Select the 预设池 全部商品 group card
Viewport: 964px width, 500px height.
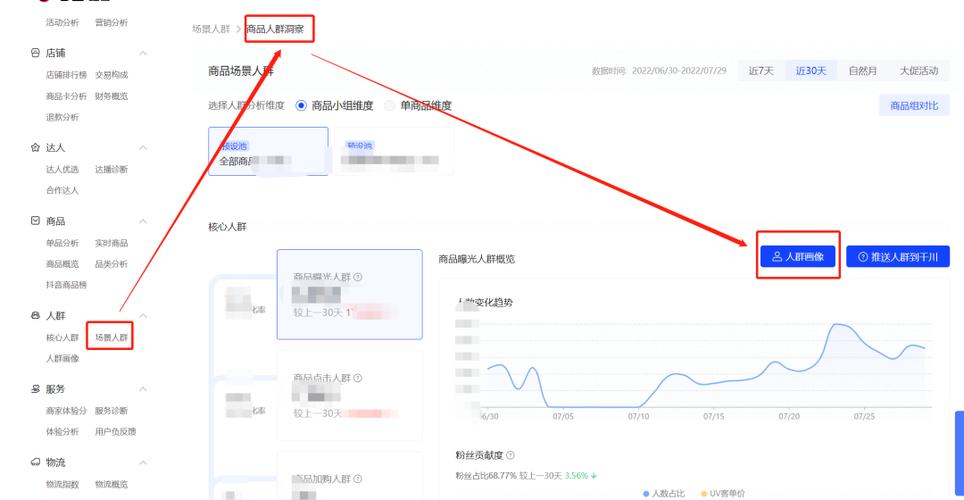pyautogui.click(x=268, y=151)
